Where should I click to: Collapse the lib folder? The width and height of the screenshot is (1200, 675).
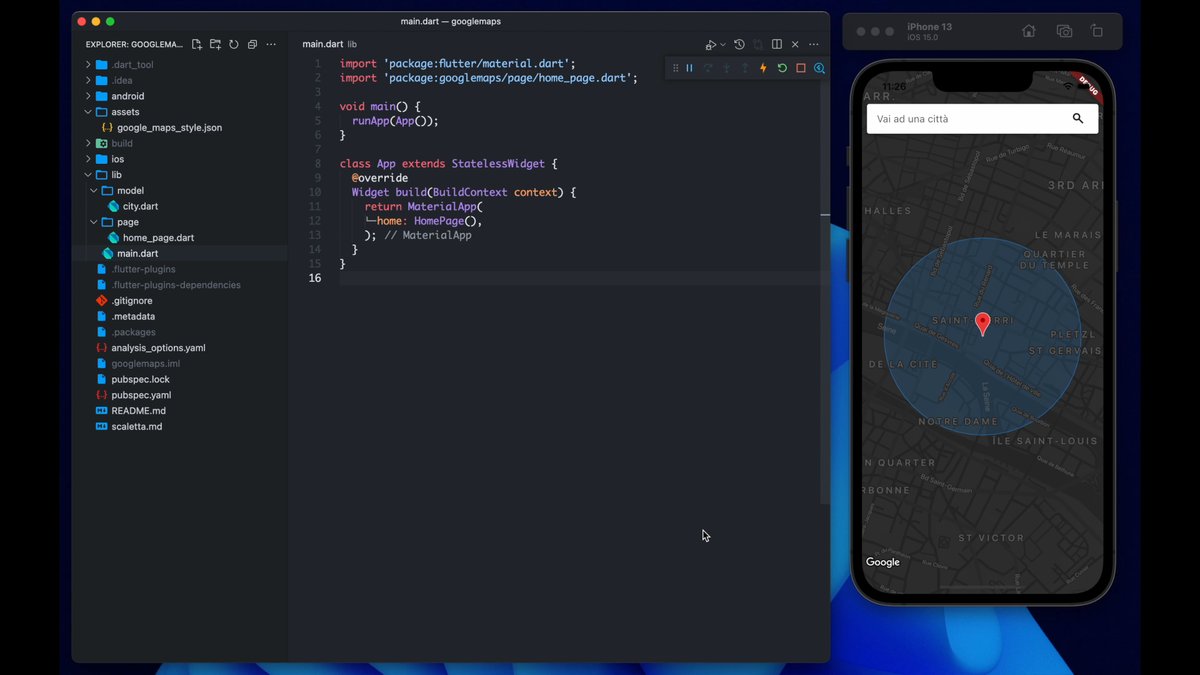coord(116,175)
